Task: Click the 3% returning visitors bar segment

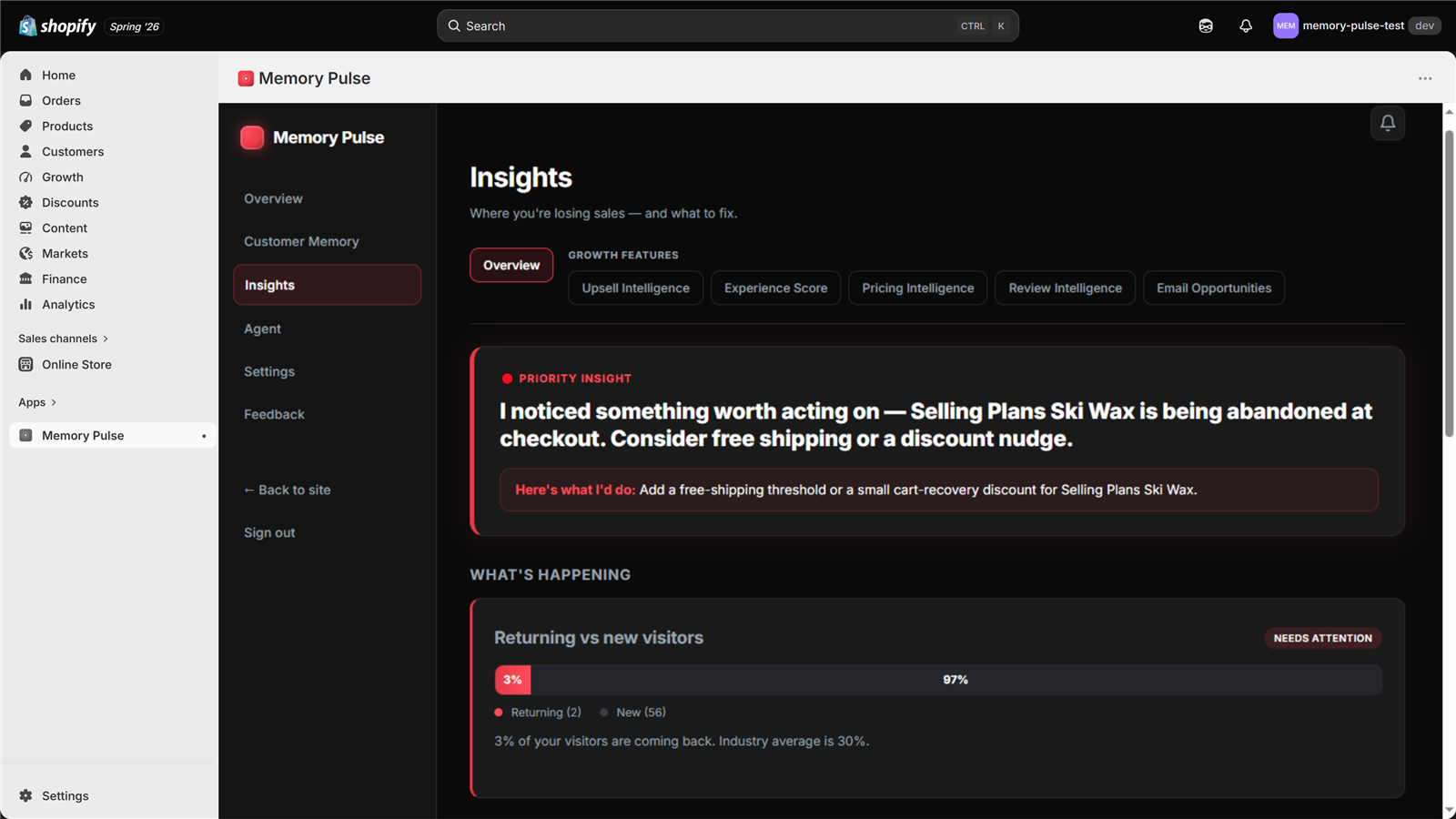Action: click(x=512, y=680)
